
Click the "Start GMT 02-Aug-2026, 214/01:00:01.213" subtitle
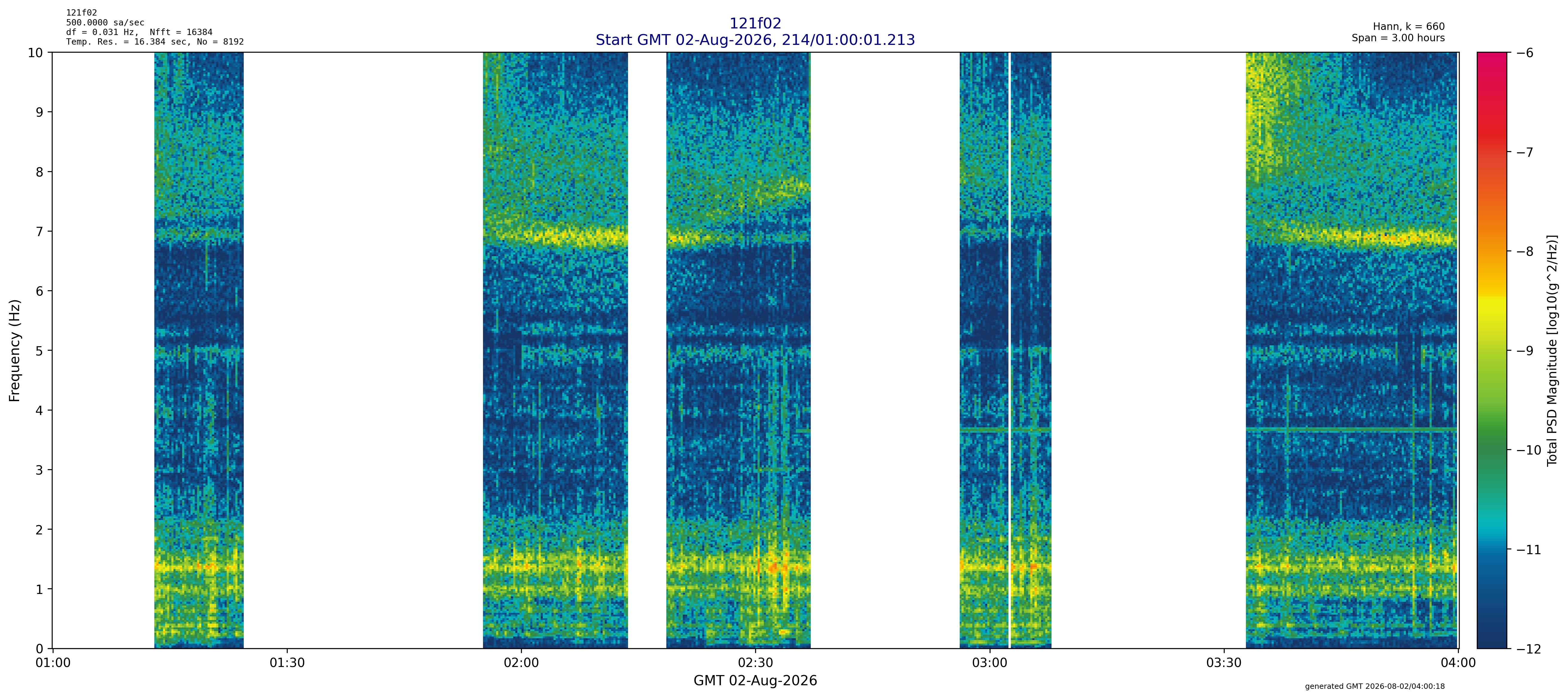tap(755, 40)
